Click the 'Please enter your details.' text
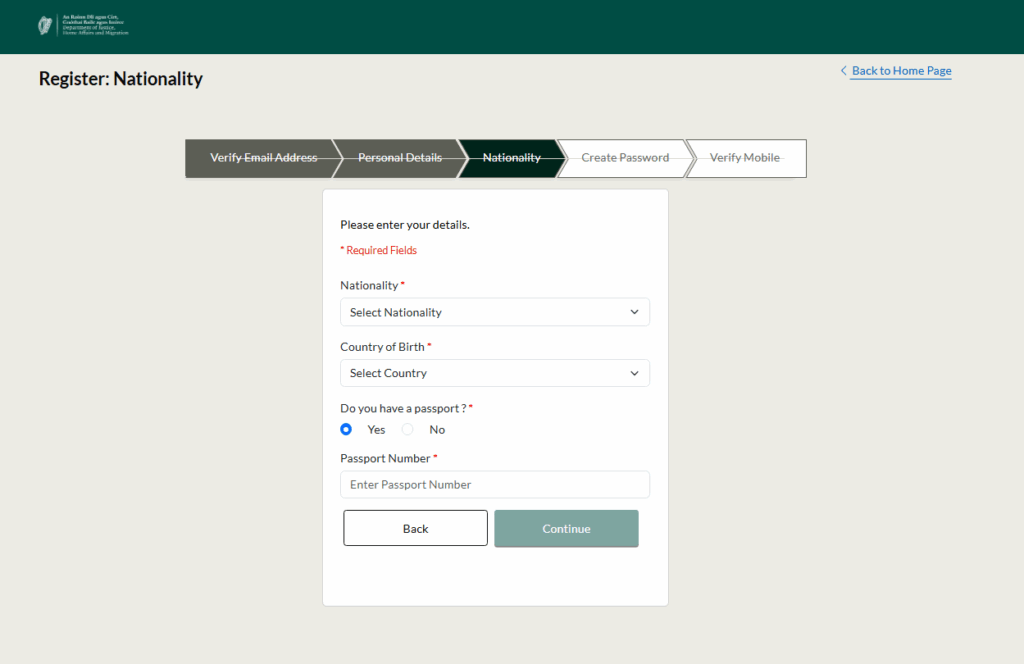 [405, 225]
